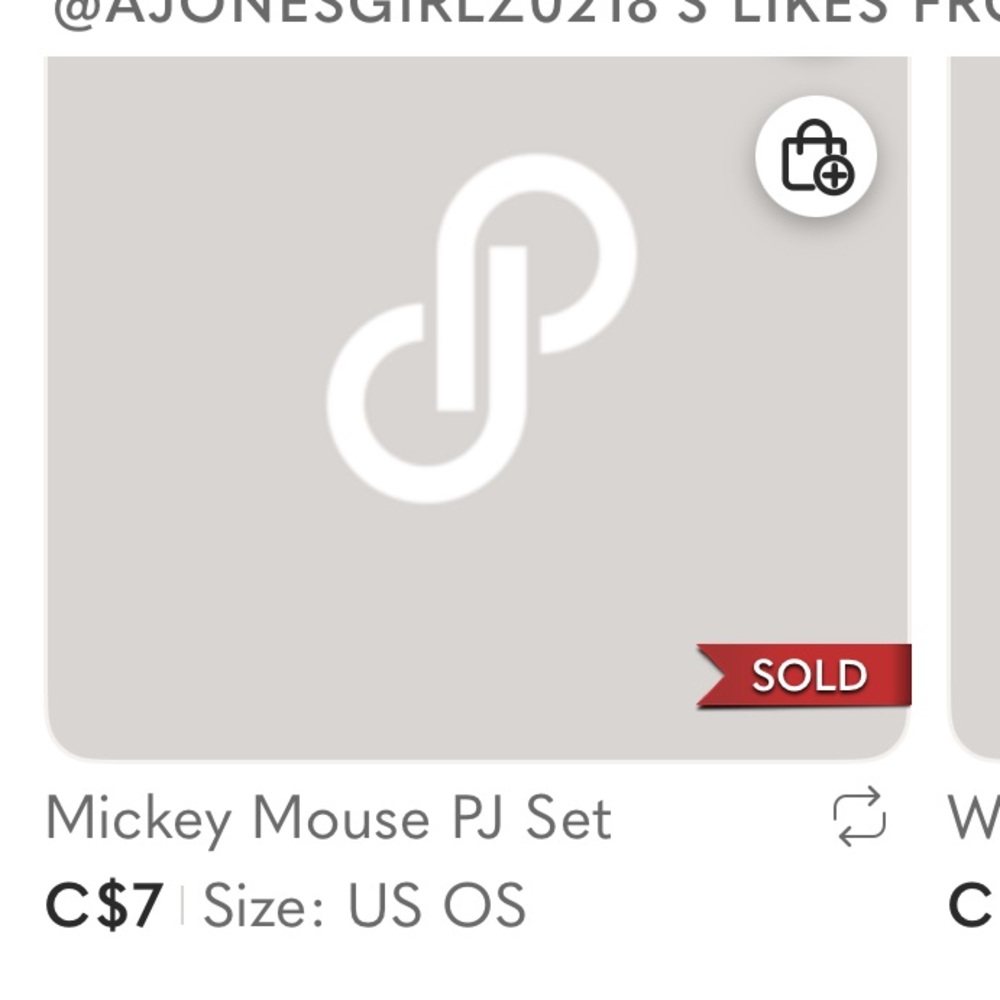1000x1000 pixels.
Task: Click the US OS size value
Action: pyautogui.click(x=436, y=906)
